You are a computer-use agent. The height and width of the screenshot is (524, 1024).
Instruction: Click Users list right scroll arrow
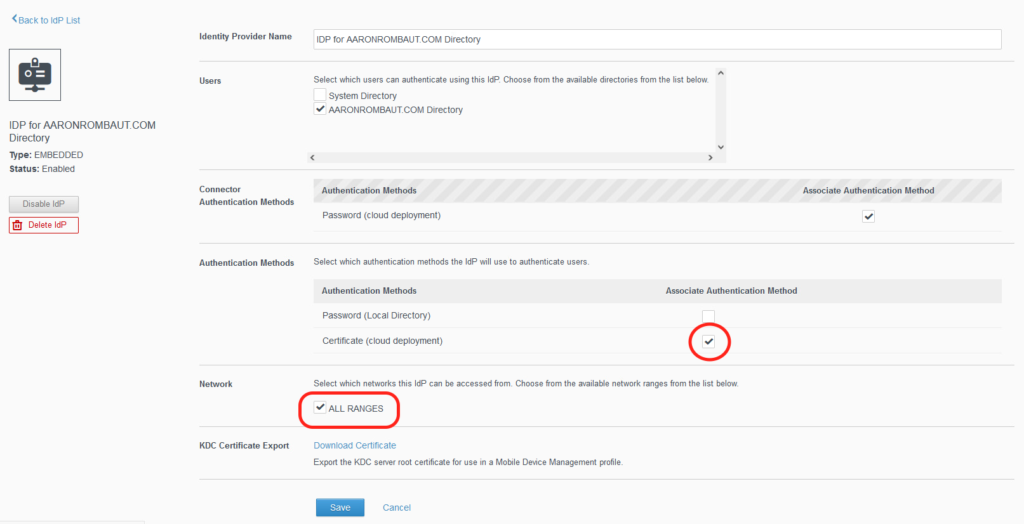[710, 158]
